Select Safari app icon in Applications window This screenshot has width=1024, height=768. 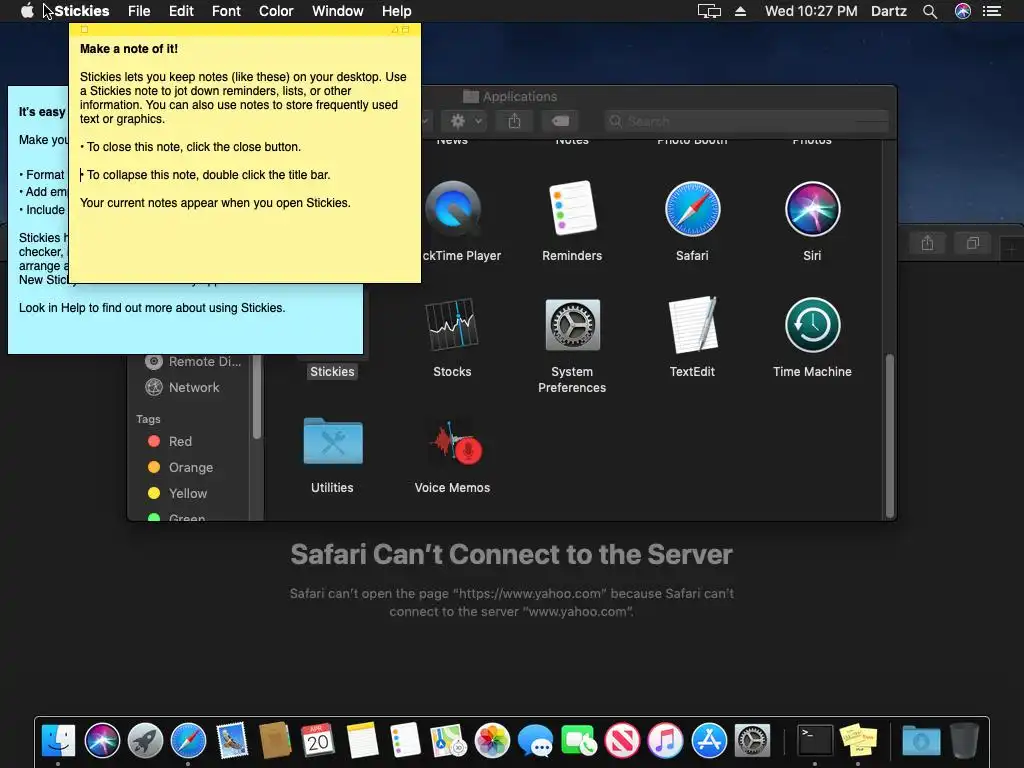click(x=692, y=209)
